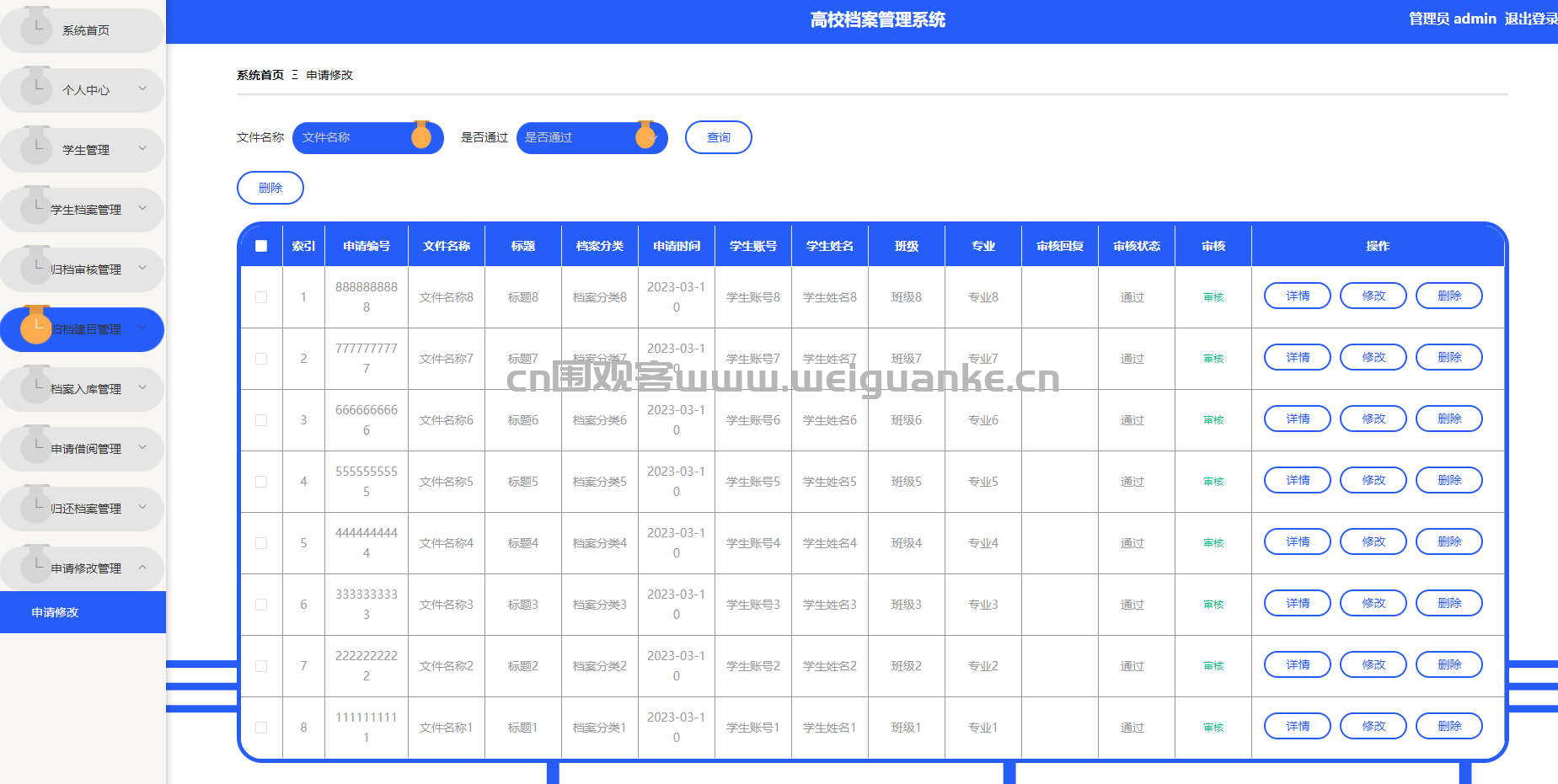Click the 系统首页 breadcrumb link

pyautogui.click(x=260, y=75)
